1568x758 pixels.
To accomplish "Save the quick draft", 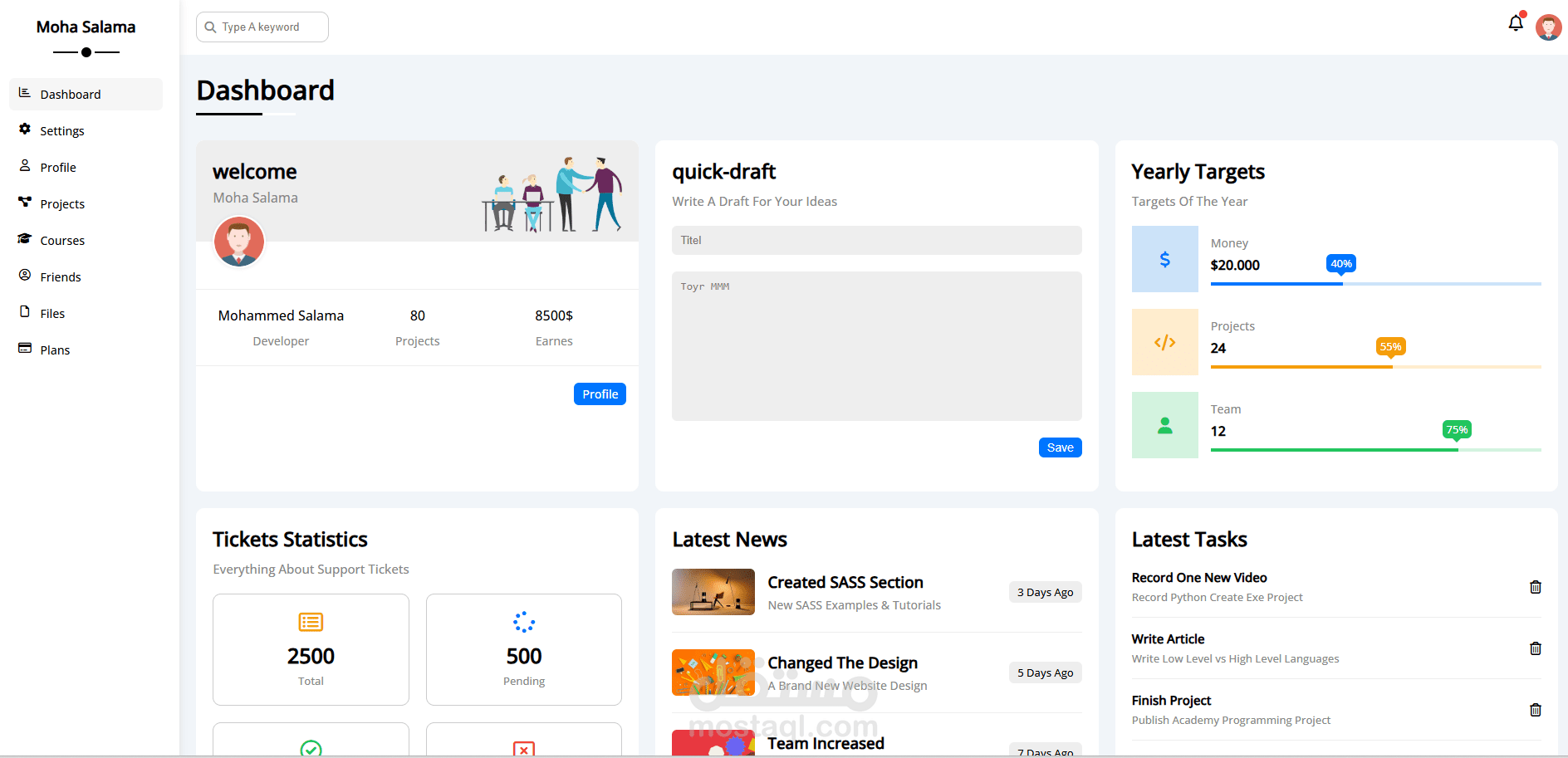I will coord(1060,447).
